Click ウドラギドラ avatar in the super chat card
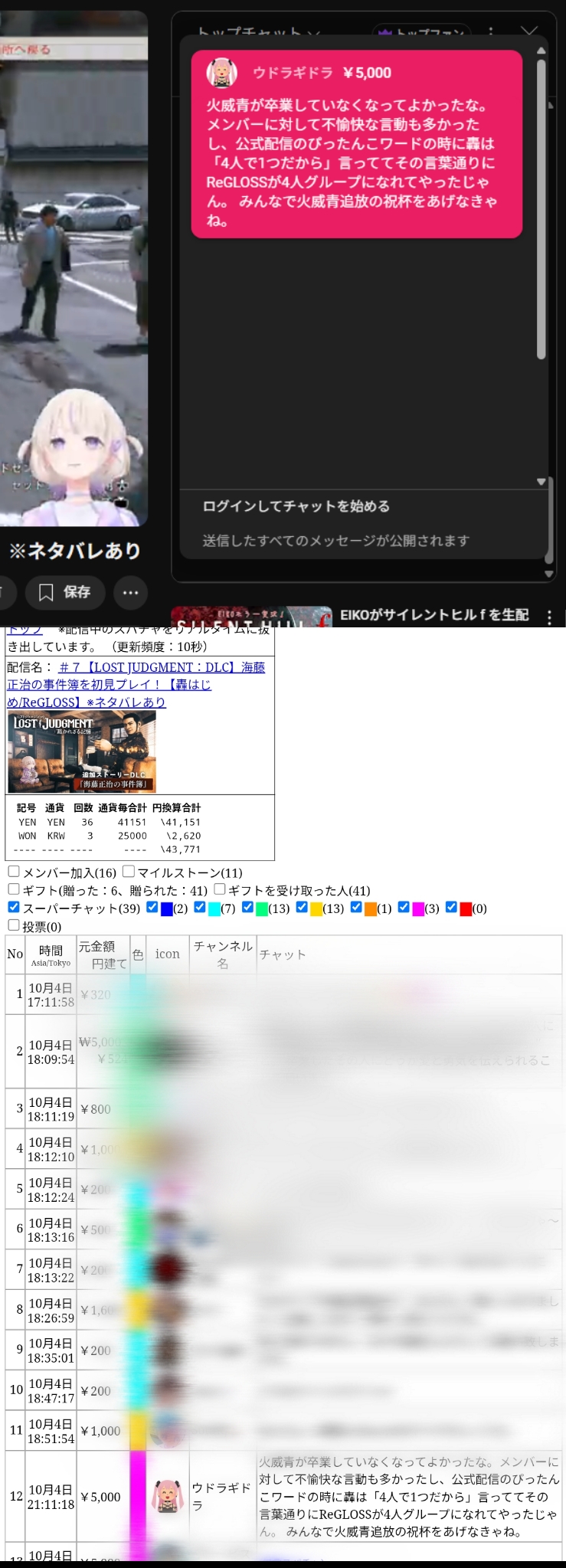The width and height of the screenshot is (566, 1568). 222,73
